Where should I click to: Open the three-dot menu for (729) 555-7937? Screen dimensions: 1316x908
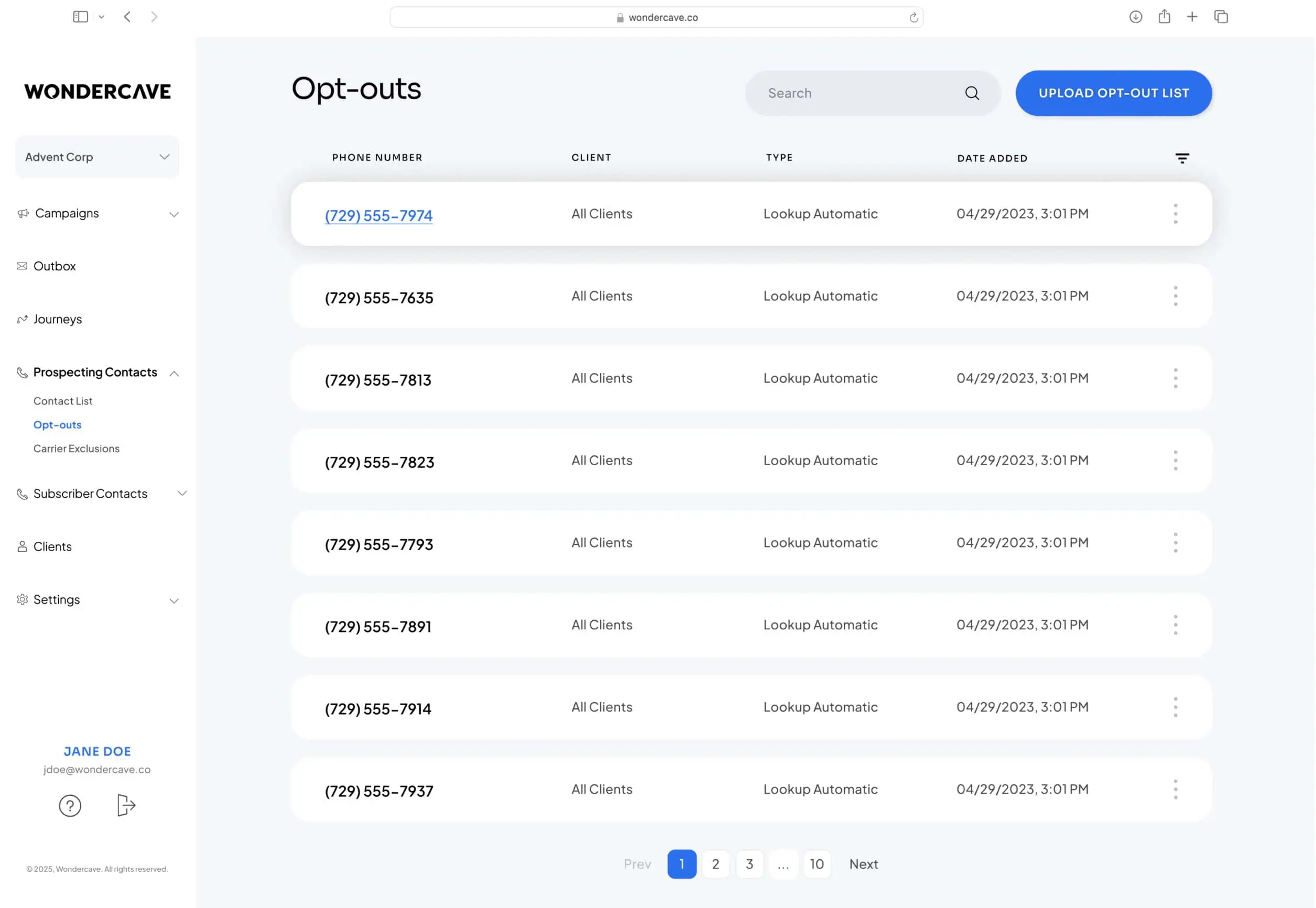(x=1175, y=790)
